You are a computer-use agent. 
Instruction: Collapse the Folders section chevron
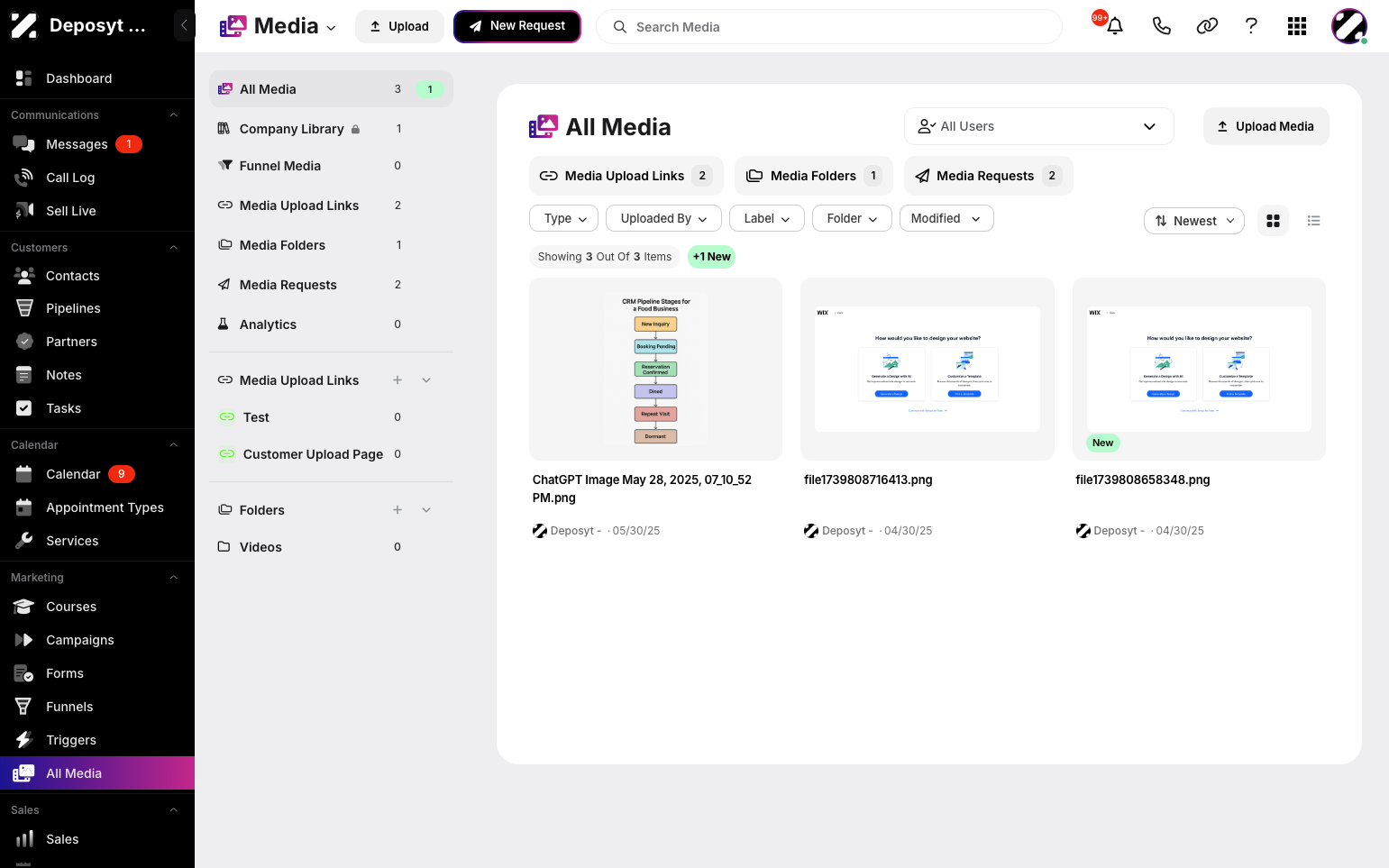tap(426, 510)
